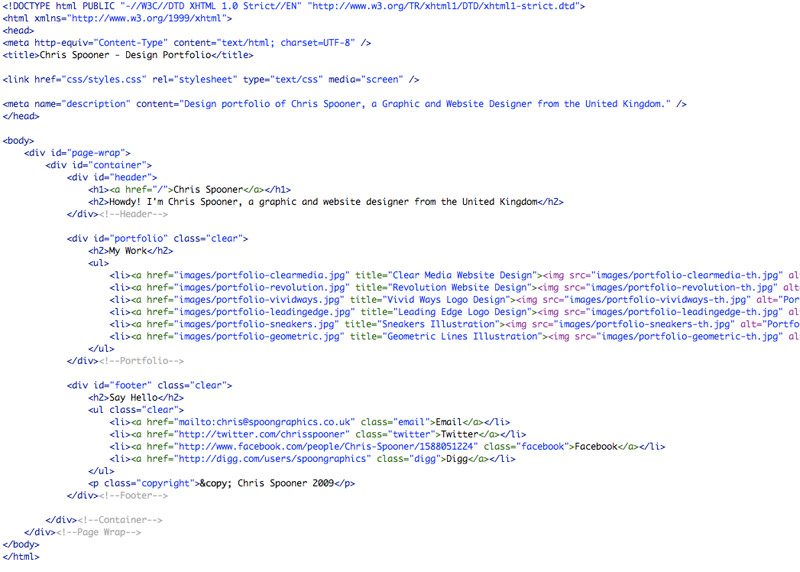
Task: Click the meta Content-Type line
Action: click(187, 43)
